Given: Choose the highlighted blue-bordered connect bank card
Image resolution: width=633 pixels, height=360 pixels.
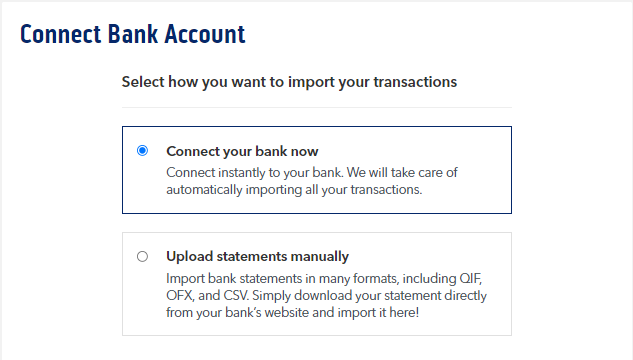Looking at the screenshot, I should [x=317, y=170].
